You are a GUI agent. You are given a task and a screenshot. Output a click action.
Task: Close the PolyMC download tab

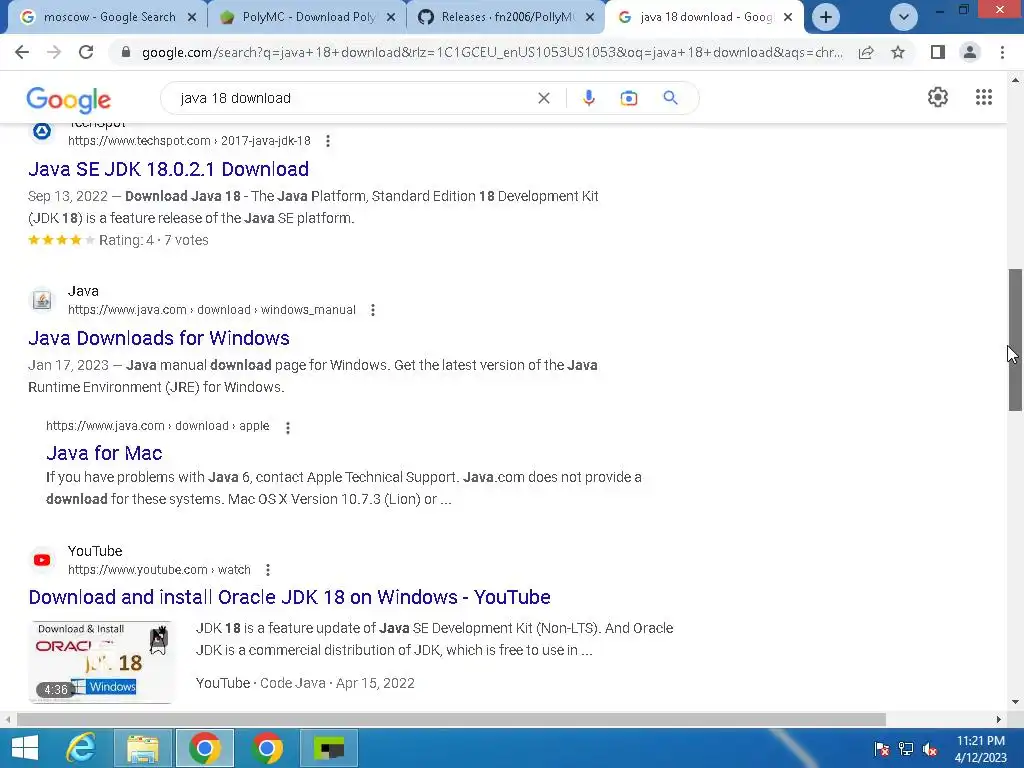(391, 18)
